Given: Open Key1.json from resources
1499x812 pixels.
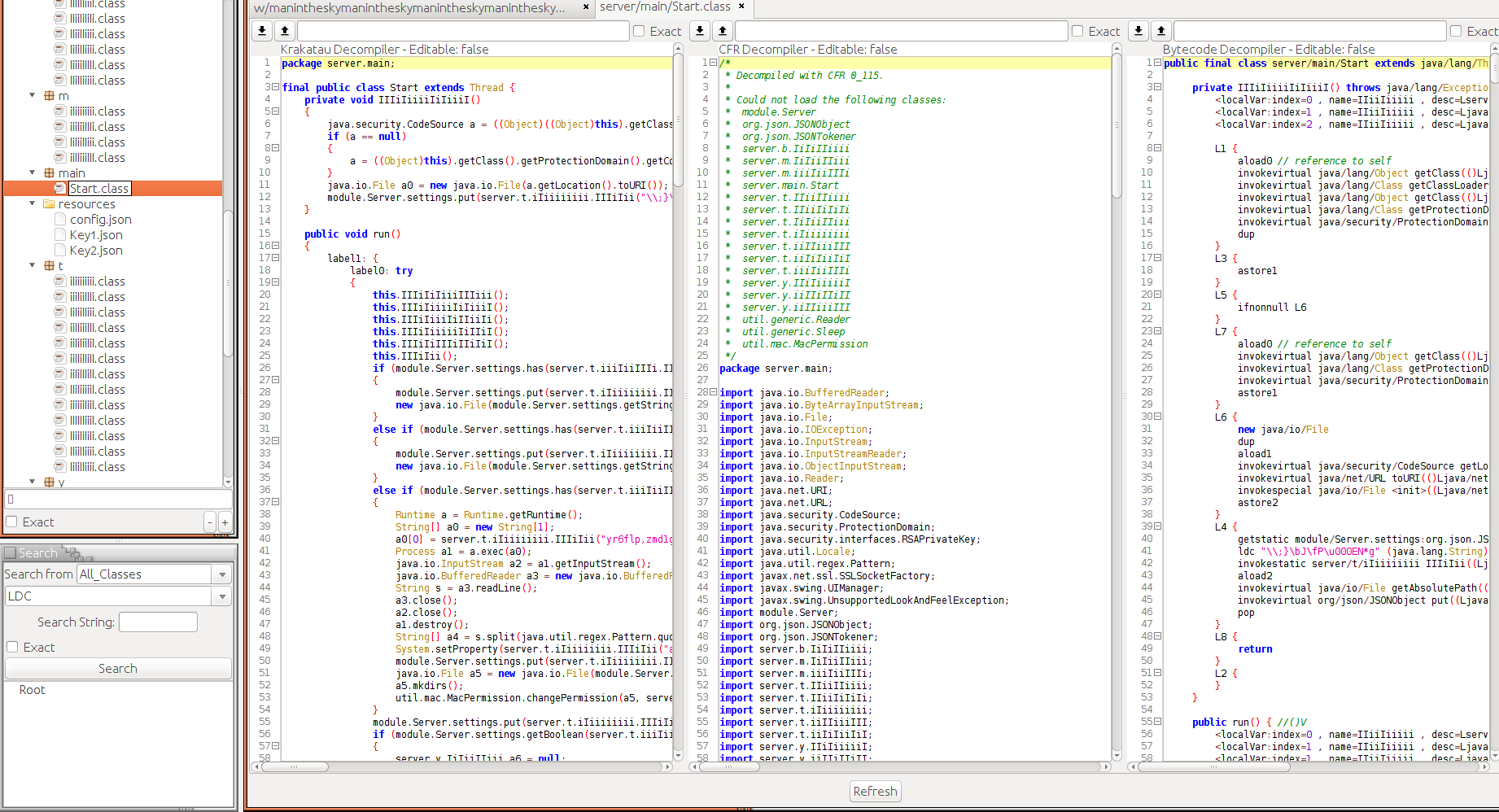Looking at the screenshot, I should (96, 235).
